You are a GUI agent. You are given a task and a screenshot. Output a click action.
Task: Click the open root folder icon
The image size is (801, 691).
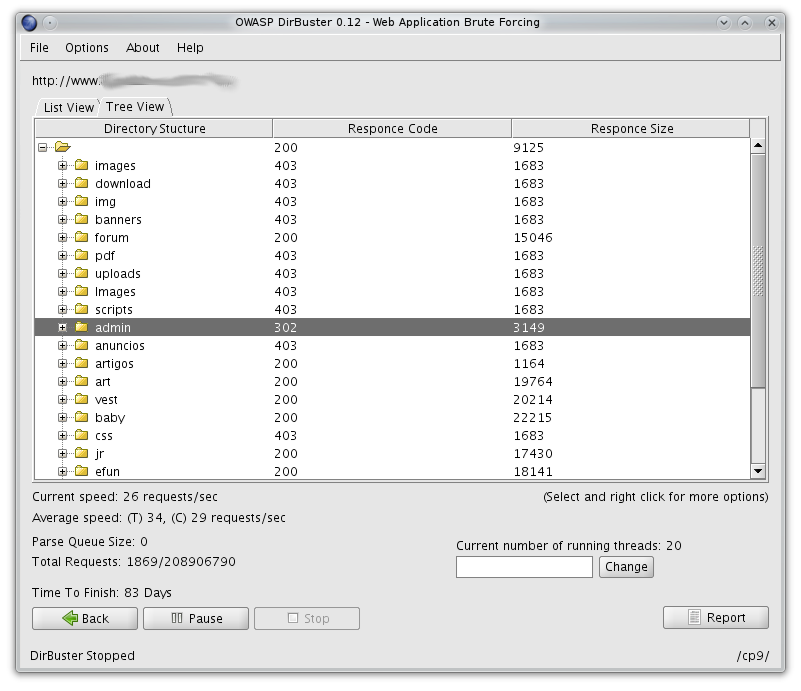point(62,148)
